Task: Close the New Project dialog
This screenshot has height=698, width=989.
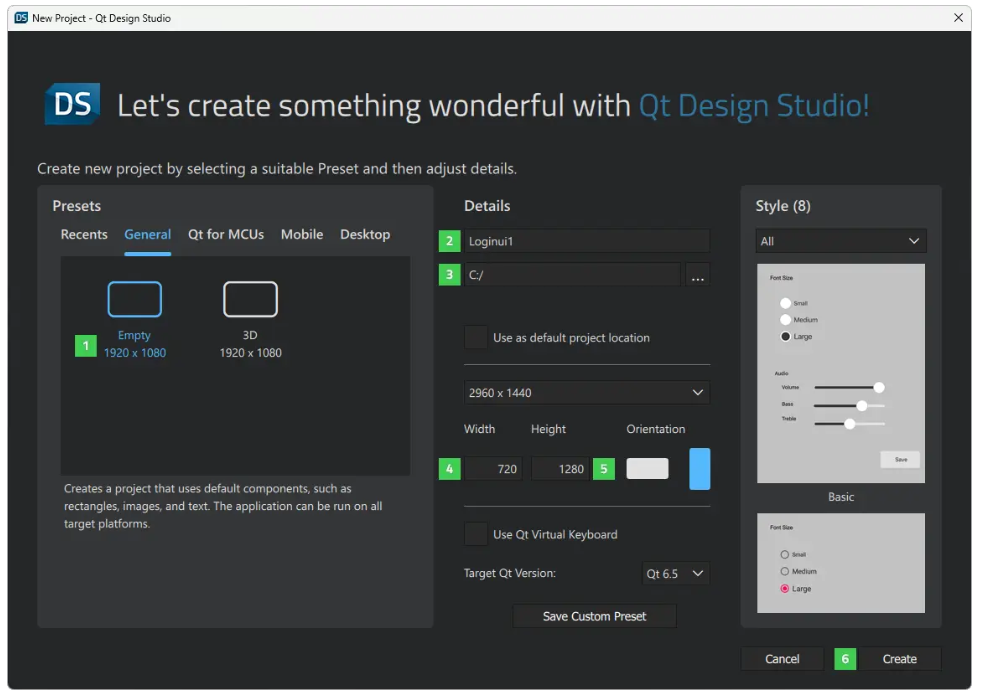Action: 958,18
